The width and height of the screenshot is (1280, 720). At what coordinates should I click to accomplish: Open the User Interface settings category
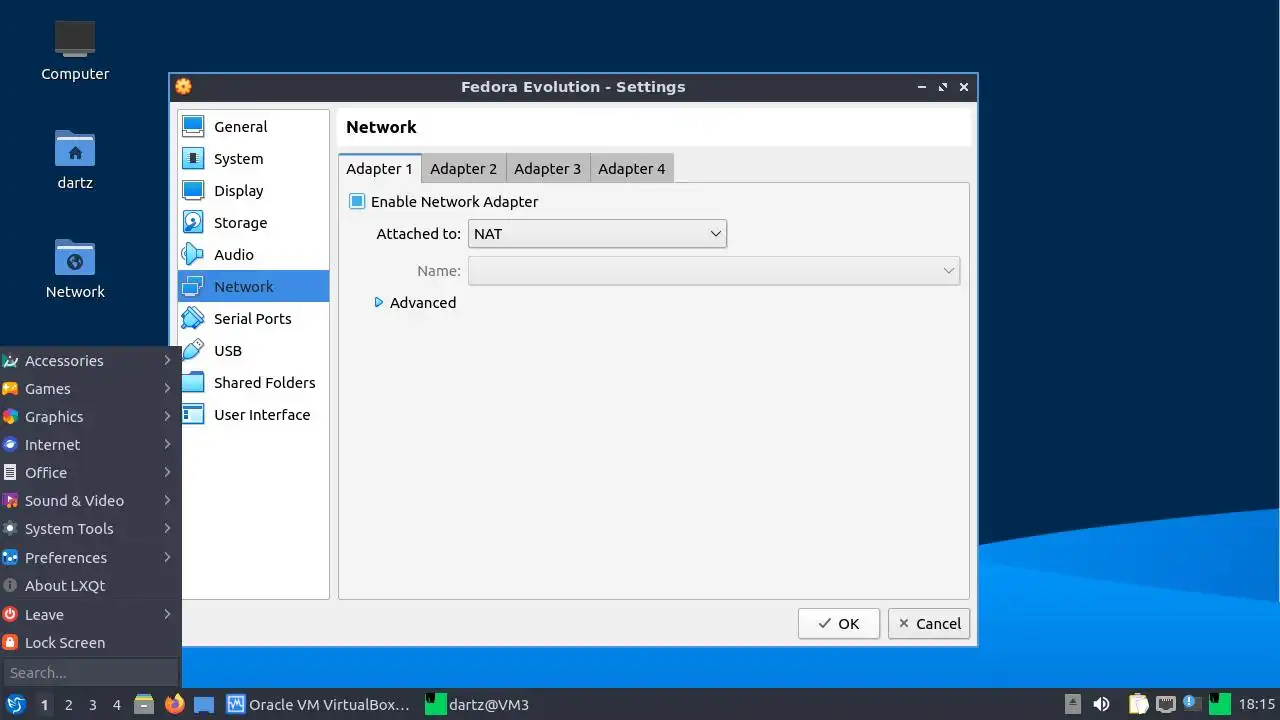point(253,415)
